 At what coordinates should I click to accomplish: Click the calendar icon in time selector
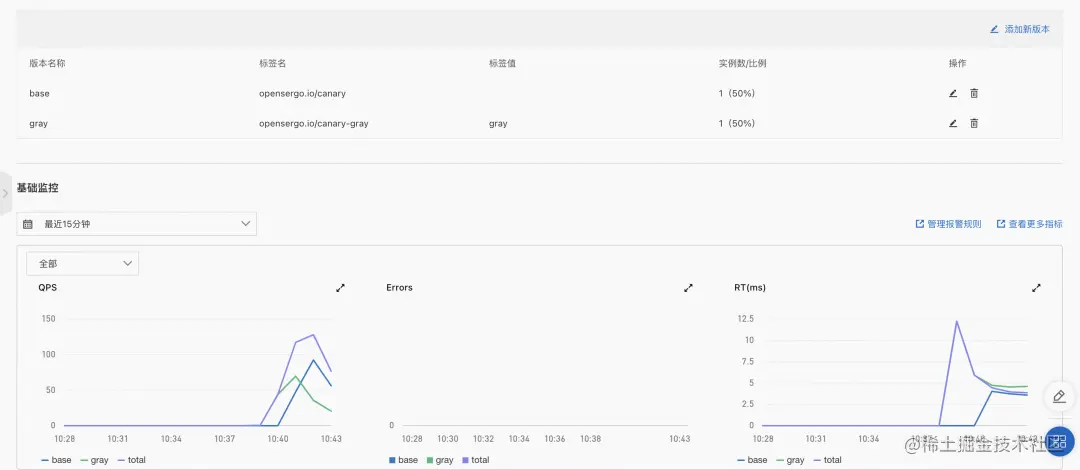pos(28,224)
